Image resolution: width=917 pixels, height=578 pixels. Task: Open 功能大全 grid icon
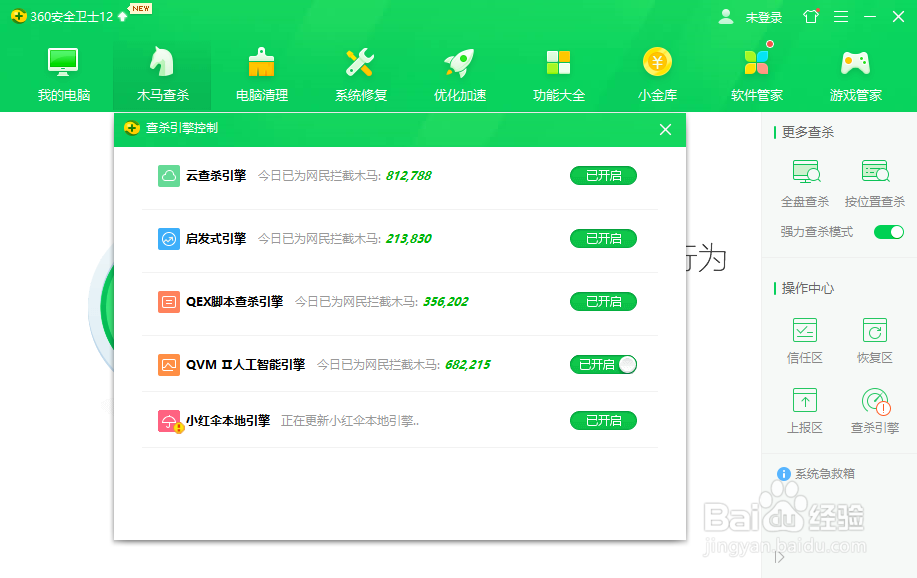coord(559,62)
